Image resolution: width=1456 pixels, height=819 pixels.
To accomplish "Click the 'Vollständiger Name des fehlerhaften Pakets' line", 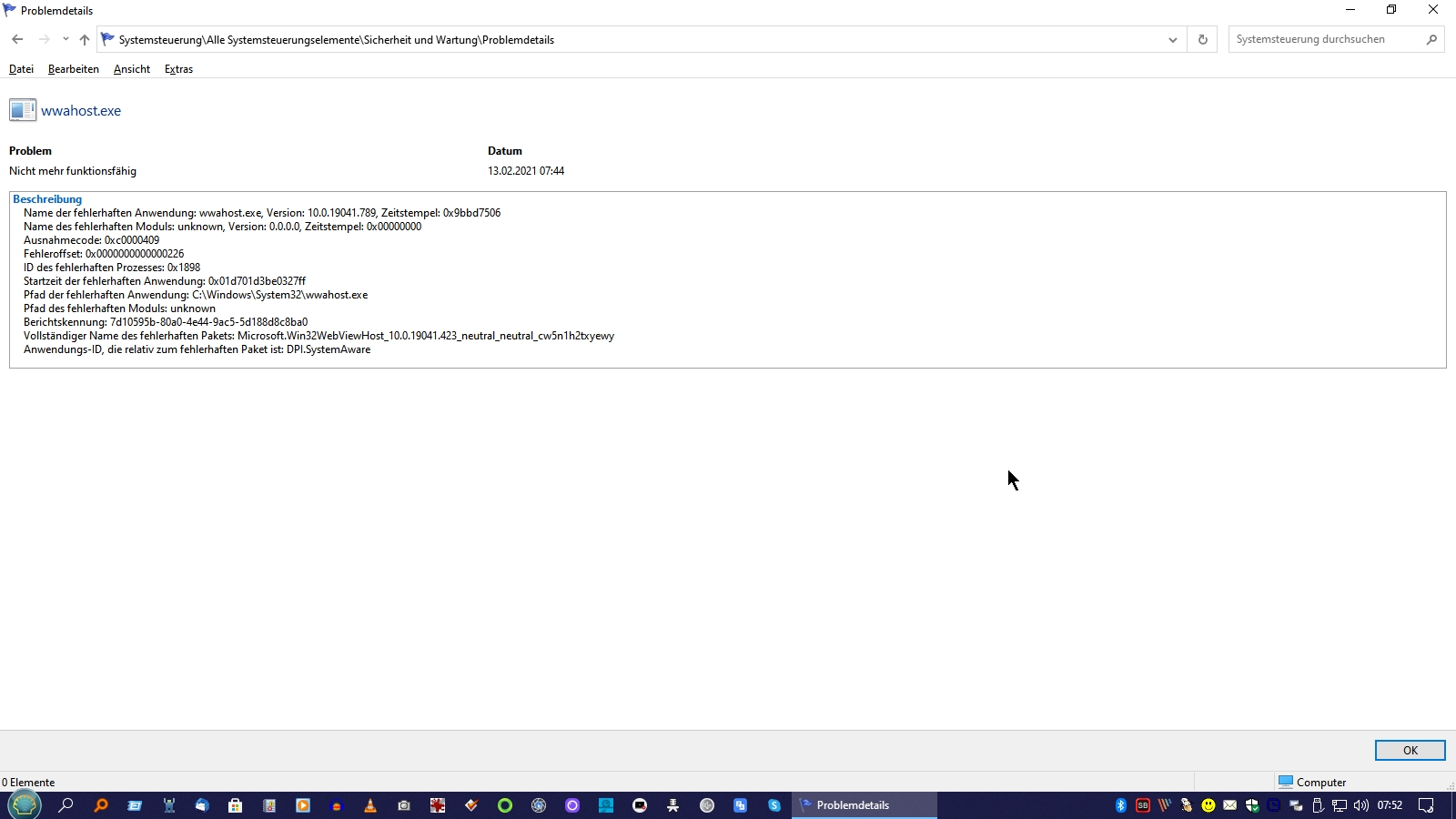I will pos(318,336).
